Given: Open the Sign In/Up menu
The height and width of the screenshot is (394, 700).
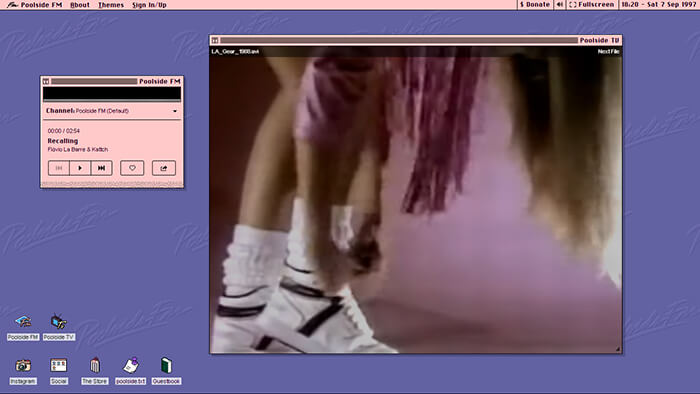Looking at the screenshot, I should 149,5.
